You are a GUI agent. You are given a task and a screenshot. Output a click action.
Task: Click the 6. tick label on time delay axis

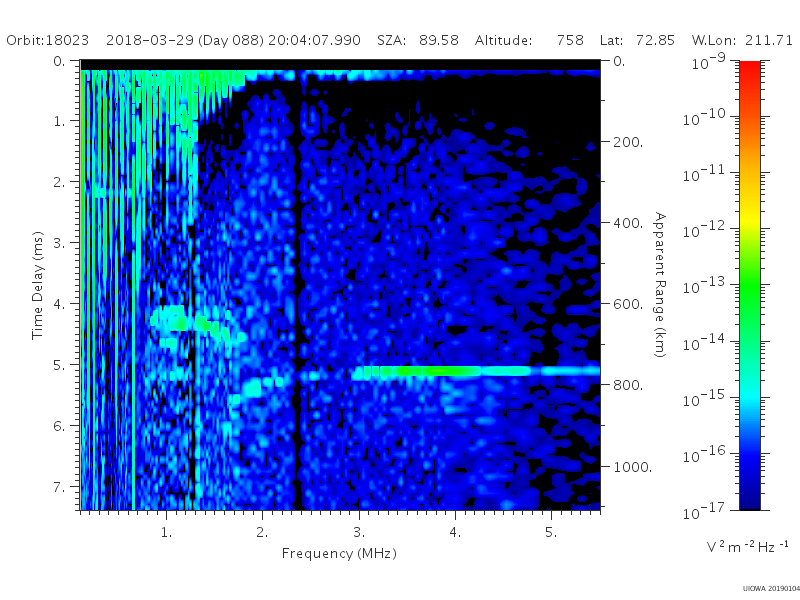pyautogui.click(x=59, y=426)
